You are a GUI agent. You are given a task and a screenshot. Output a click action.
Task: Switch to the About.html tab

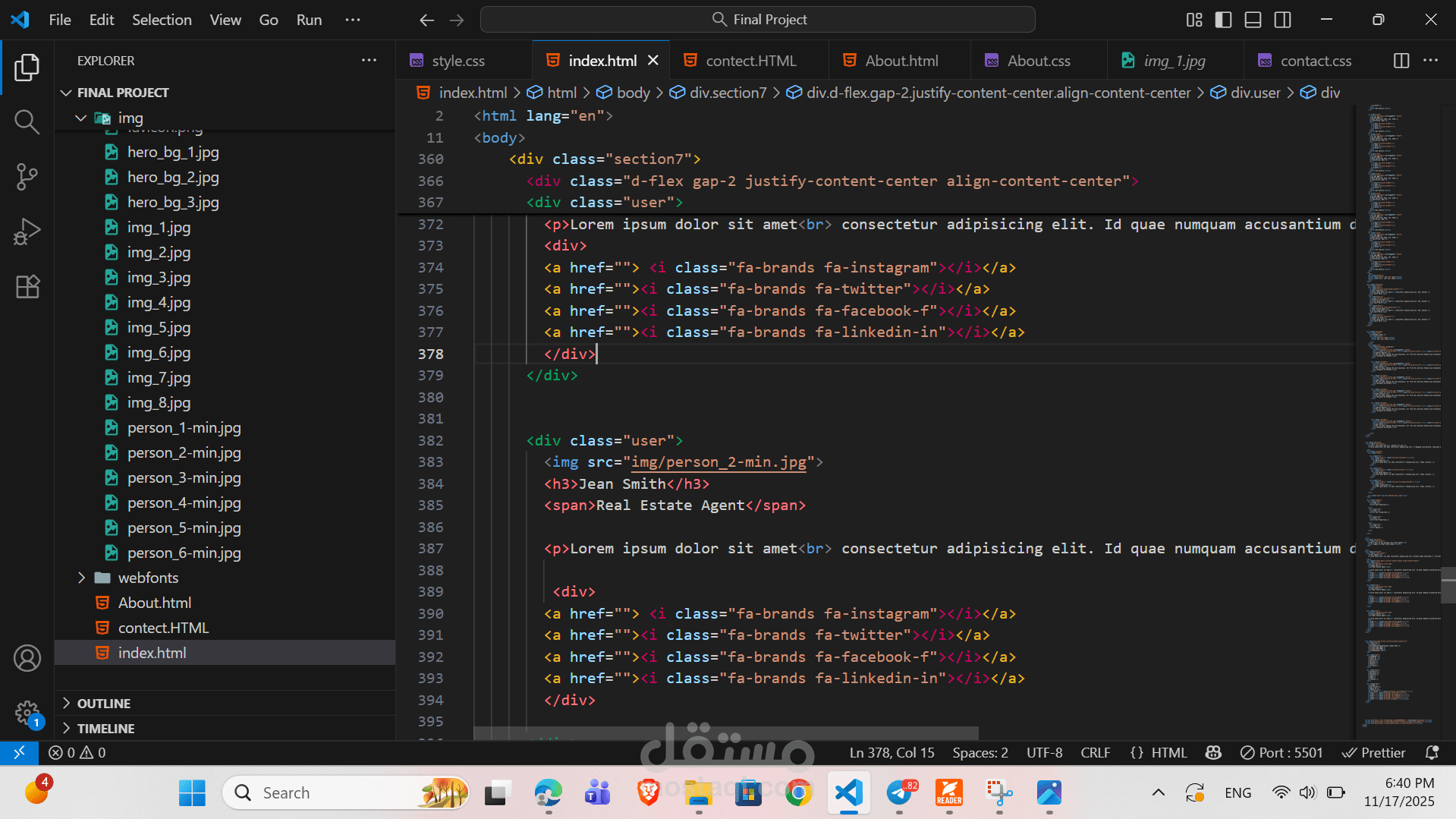pyautogui.click(x=901, y=61)
